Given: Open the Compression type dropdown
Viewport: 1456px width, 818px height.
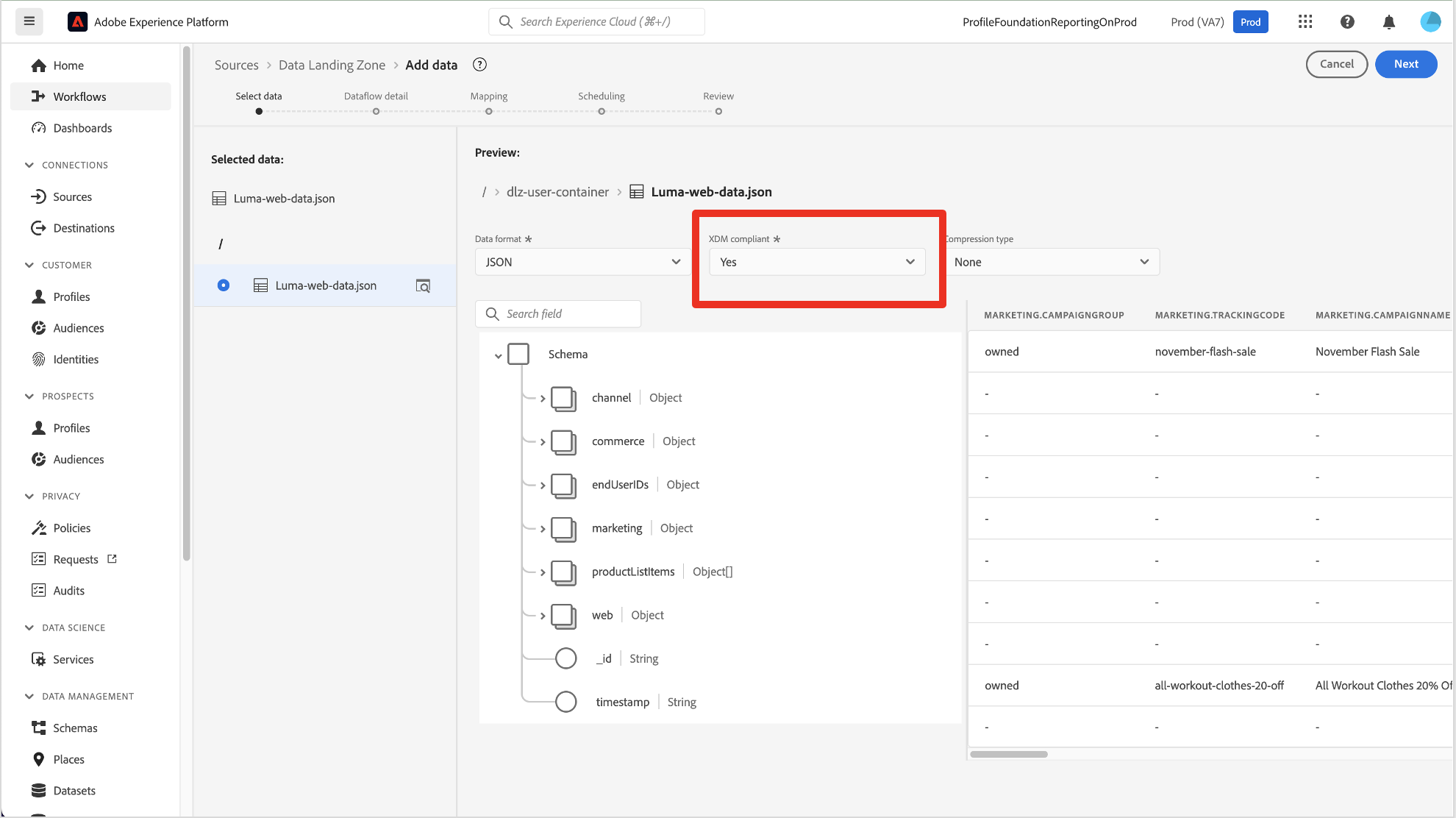Looking at the screenshot, I should [x=1052, y=262].
